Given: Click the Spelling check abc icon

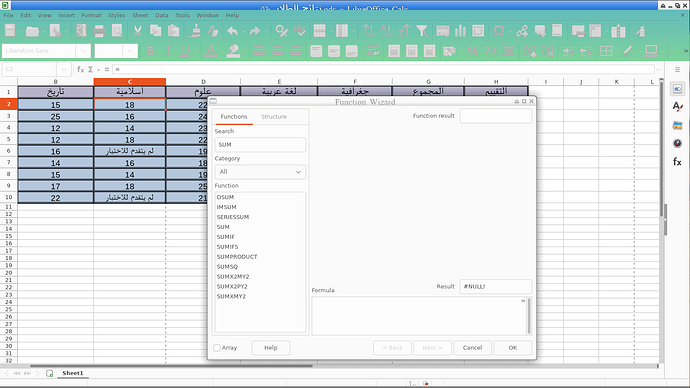Looking at the screenshot, I should click(299, 31).
